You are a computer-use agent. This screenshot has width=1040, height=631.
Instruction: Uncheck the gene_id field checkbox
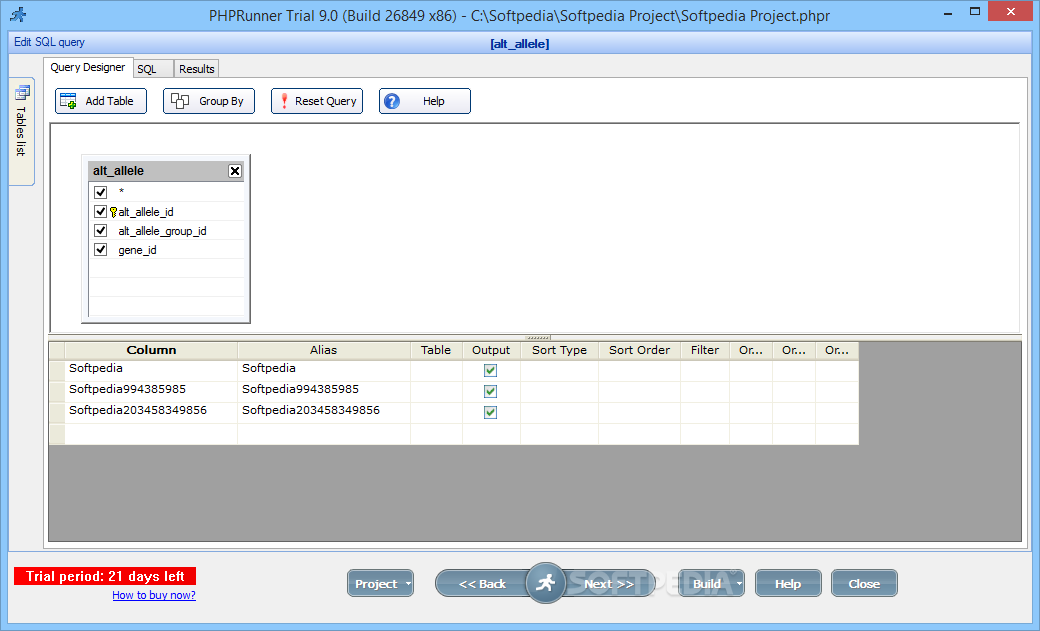pos(101,250)
